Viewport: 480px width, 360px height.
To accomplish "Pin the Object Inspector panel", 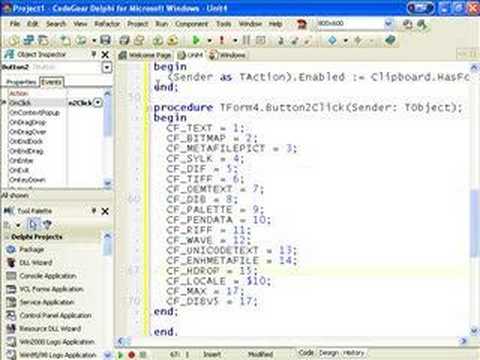I will (x=94, y=54).
